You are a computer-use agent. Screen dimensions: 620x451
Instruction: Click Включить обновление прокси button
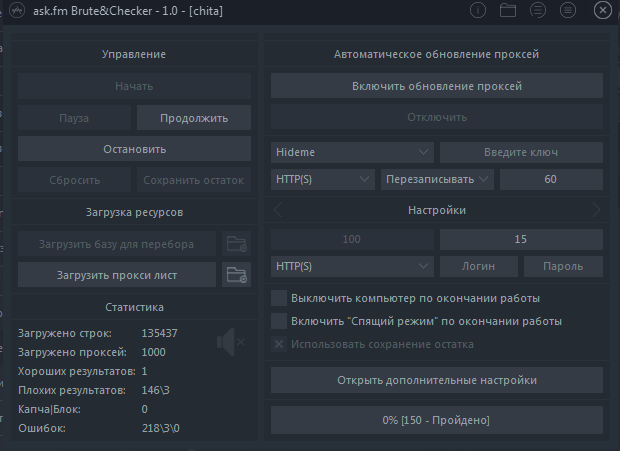point(437,86)
